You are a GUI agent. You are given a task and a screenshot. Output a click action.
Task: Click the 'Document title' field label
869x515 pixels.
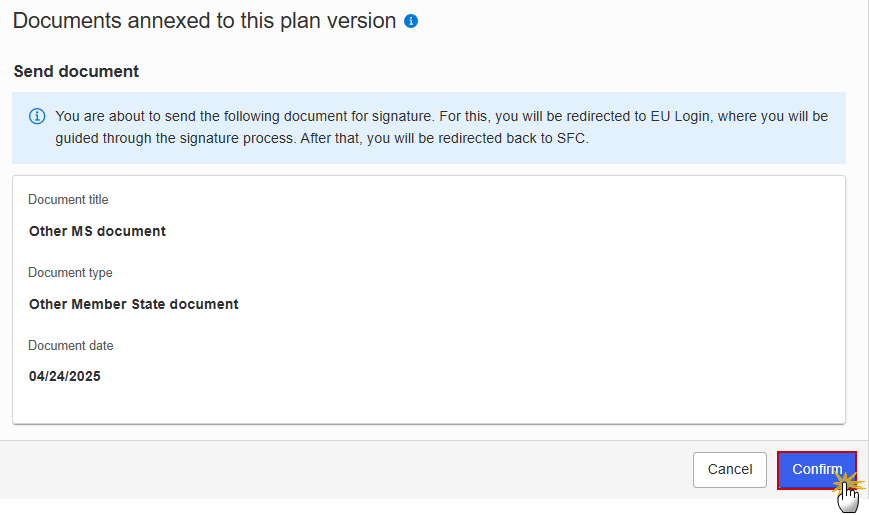coord(68,200)
